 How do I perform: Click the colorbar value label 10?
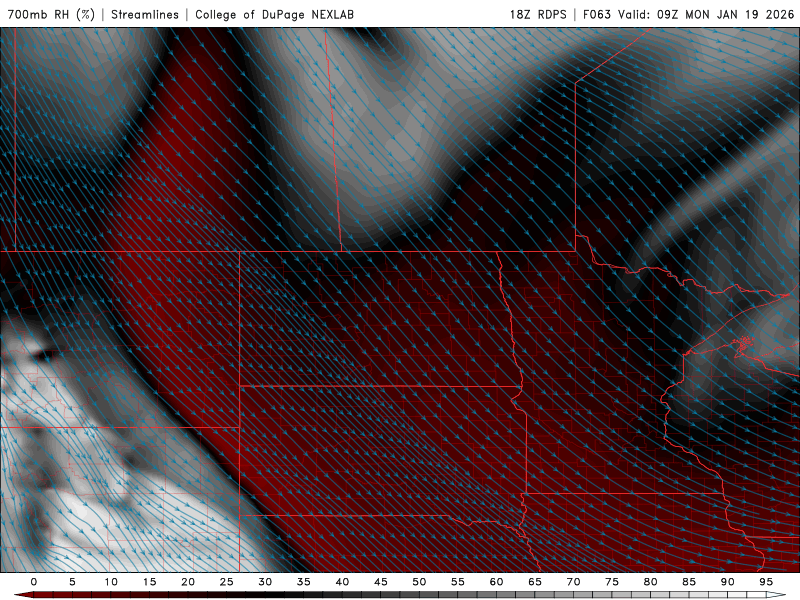(x=111, y=582)
